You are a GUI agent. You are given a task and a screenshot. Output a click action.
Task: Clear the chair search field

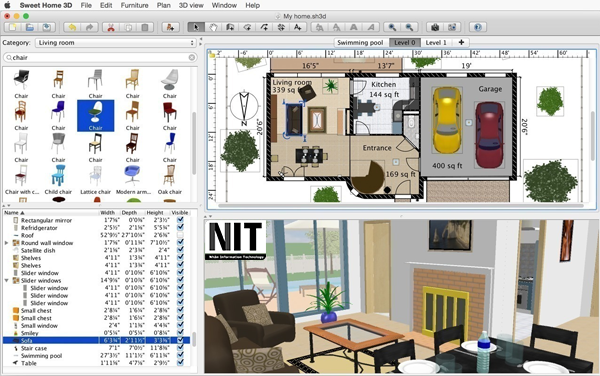coord(192,57)
